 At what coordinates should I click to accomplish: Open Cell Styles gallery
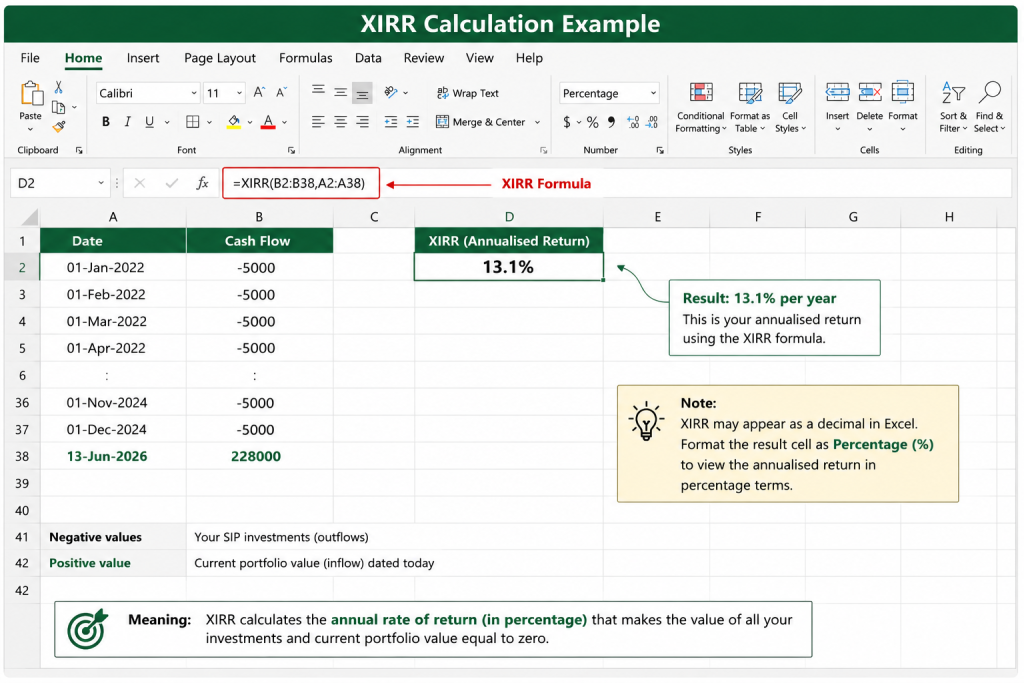click(790, 107)
